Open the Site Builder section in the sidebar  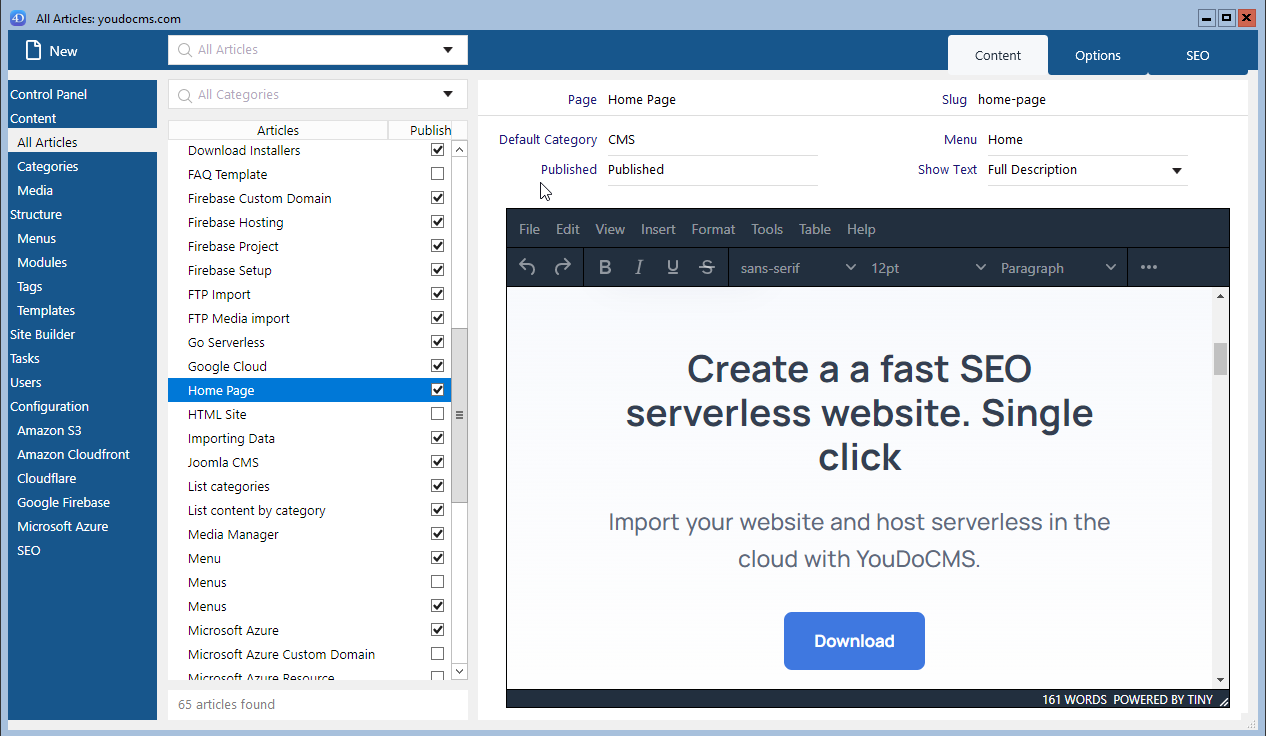42,334
